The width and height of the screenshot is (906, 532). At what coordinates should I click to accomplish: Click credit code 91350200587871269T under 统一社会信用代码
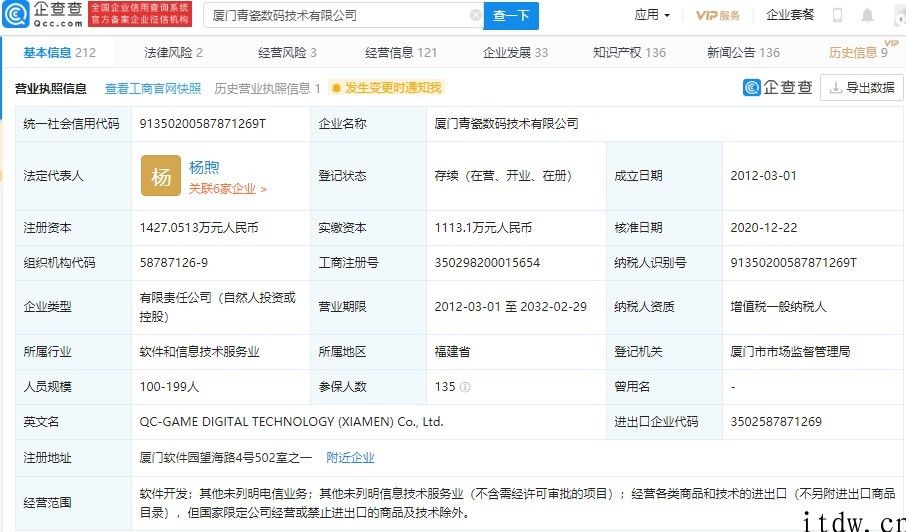[203, 124]
